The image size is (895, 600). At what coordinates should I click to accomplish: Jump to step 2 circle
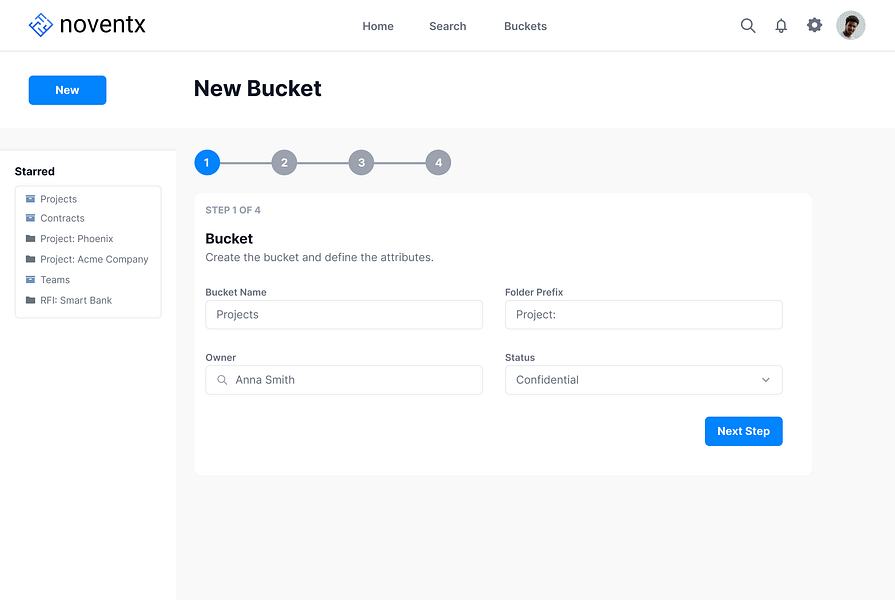pyautogui.click(x=284, y=163)
